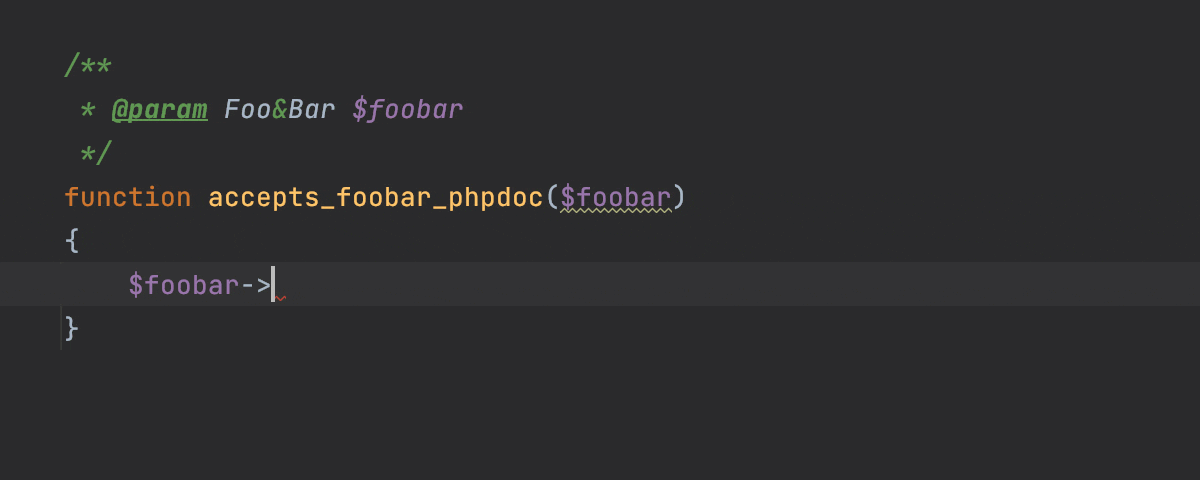The height and width of the screenshot is (480, 1200).
Task: Click the $foobar variable in the function body
Action: coord(183,285)
